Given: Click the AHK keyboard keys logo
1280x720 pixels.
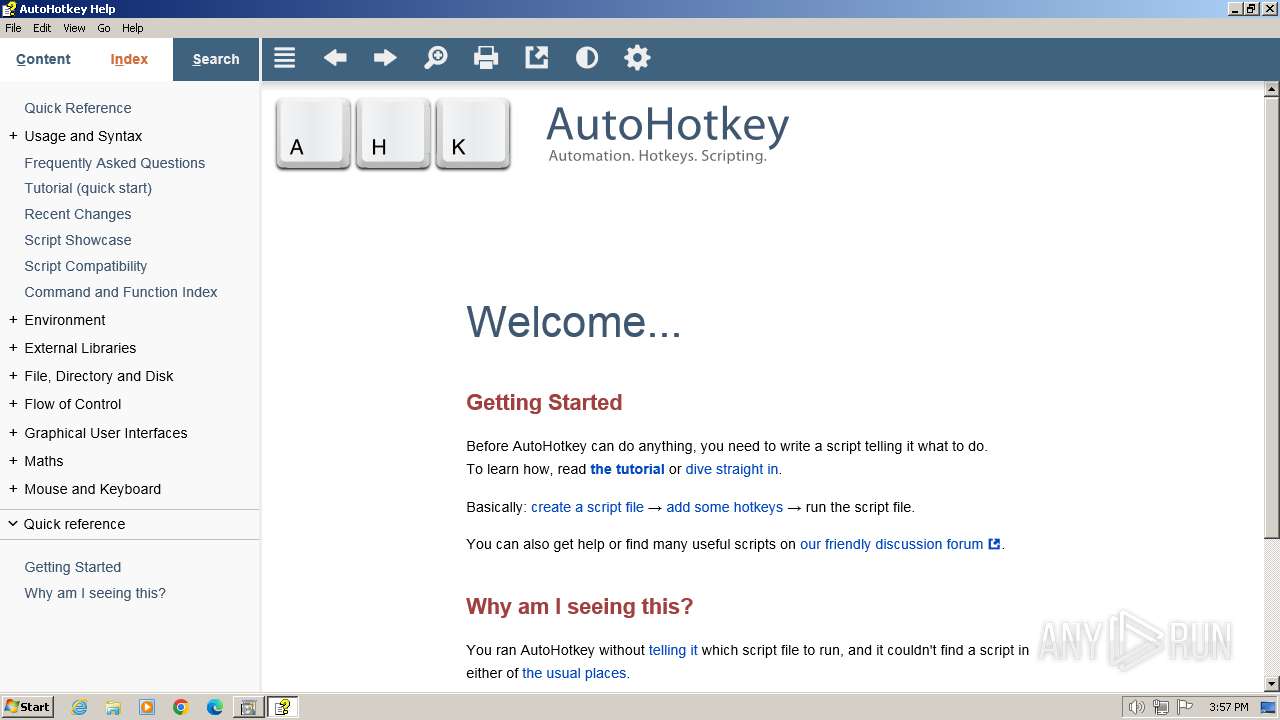Looking at the screenshot, I should [393, 133].
